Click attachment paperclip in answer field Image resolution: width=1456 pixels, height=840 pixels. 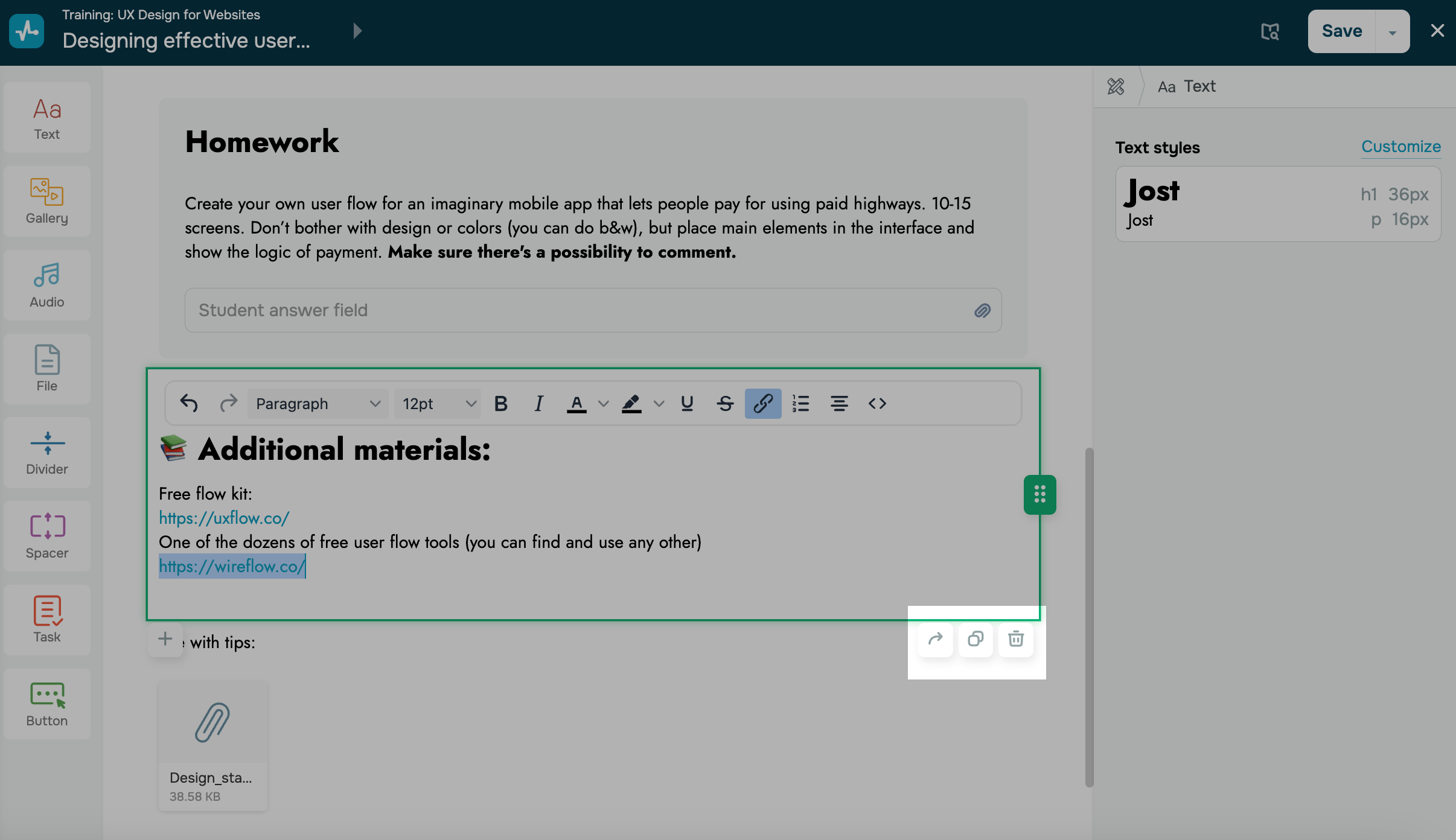[x=982, y=310]
